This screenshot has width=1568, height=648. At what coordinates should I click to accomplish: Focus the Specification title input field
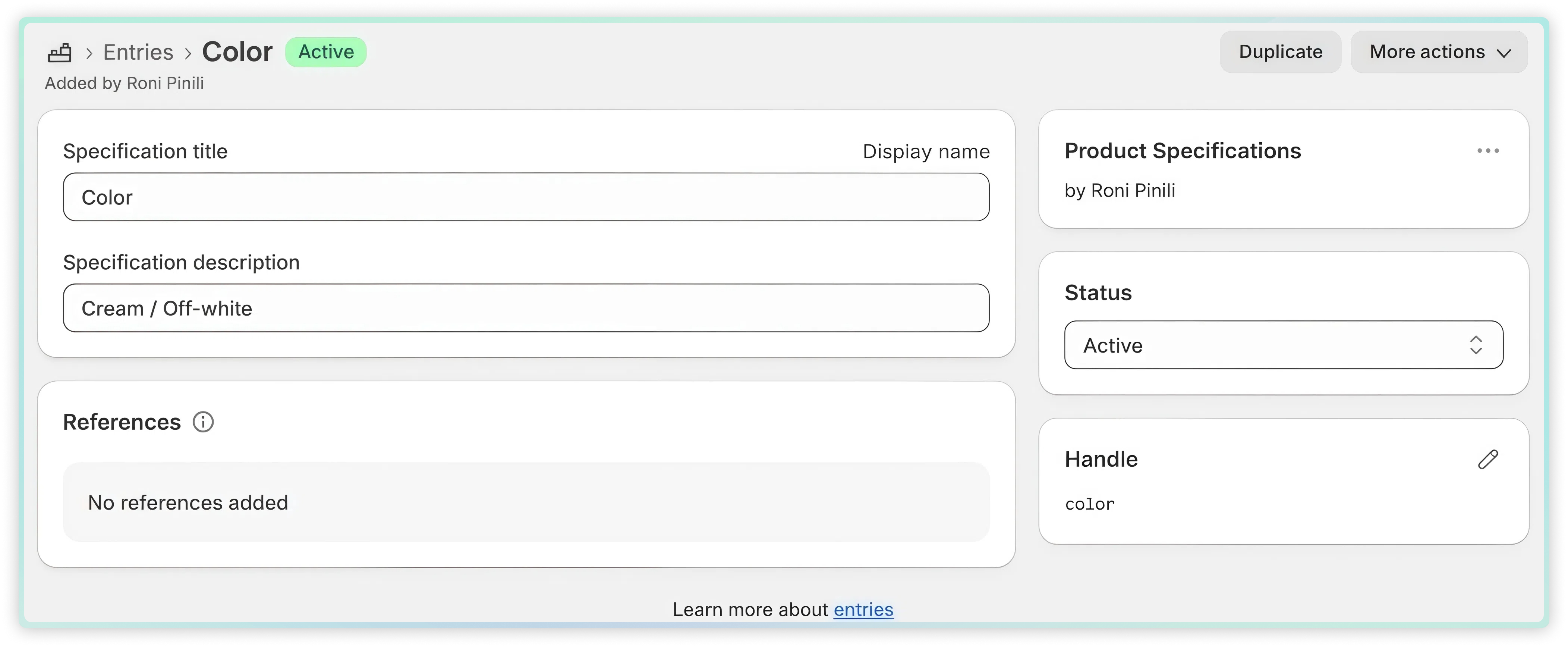526,197
